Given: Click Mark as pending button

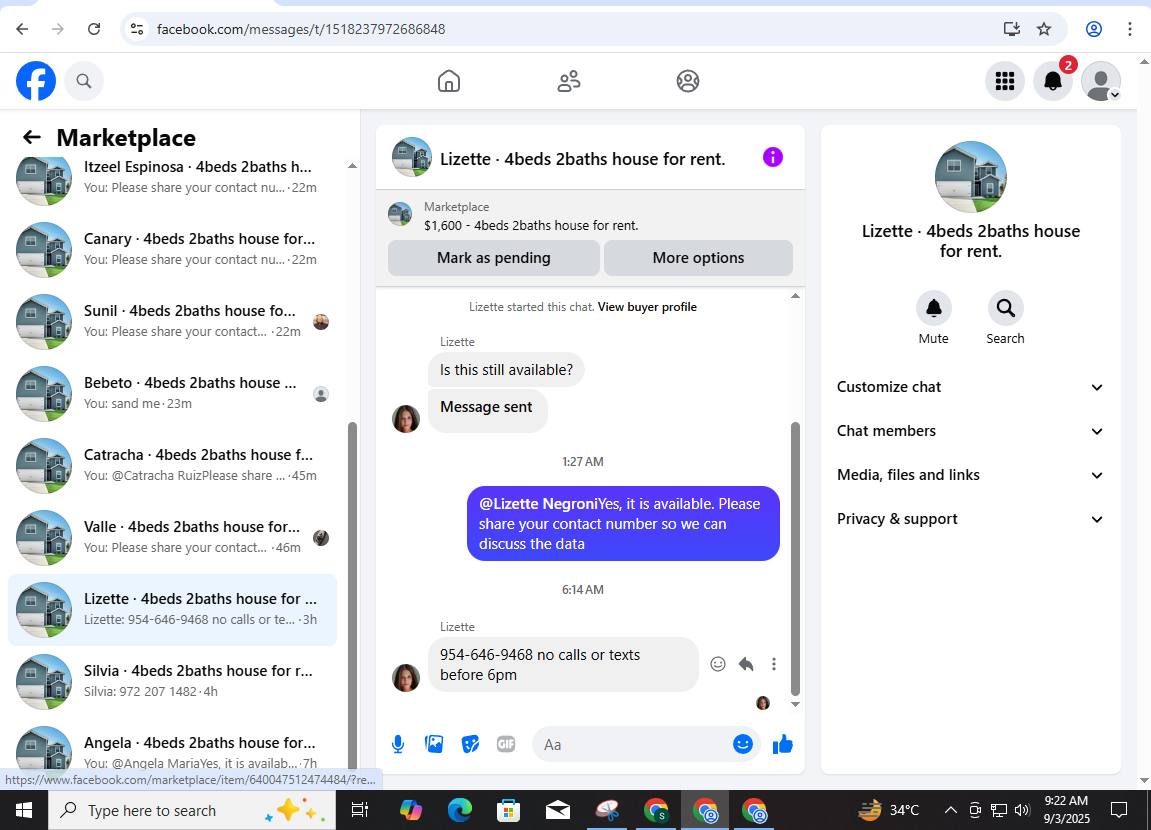Looking at the screenshot, I should [x=493, y=258].
